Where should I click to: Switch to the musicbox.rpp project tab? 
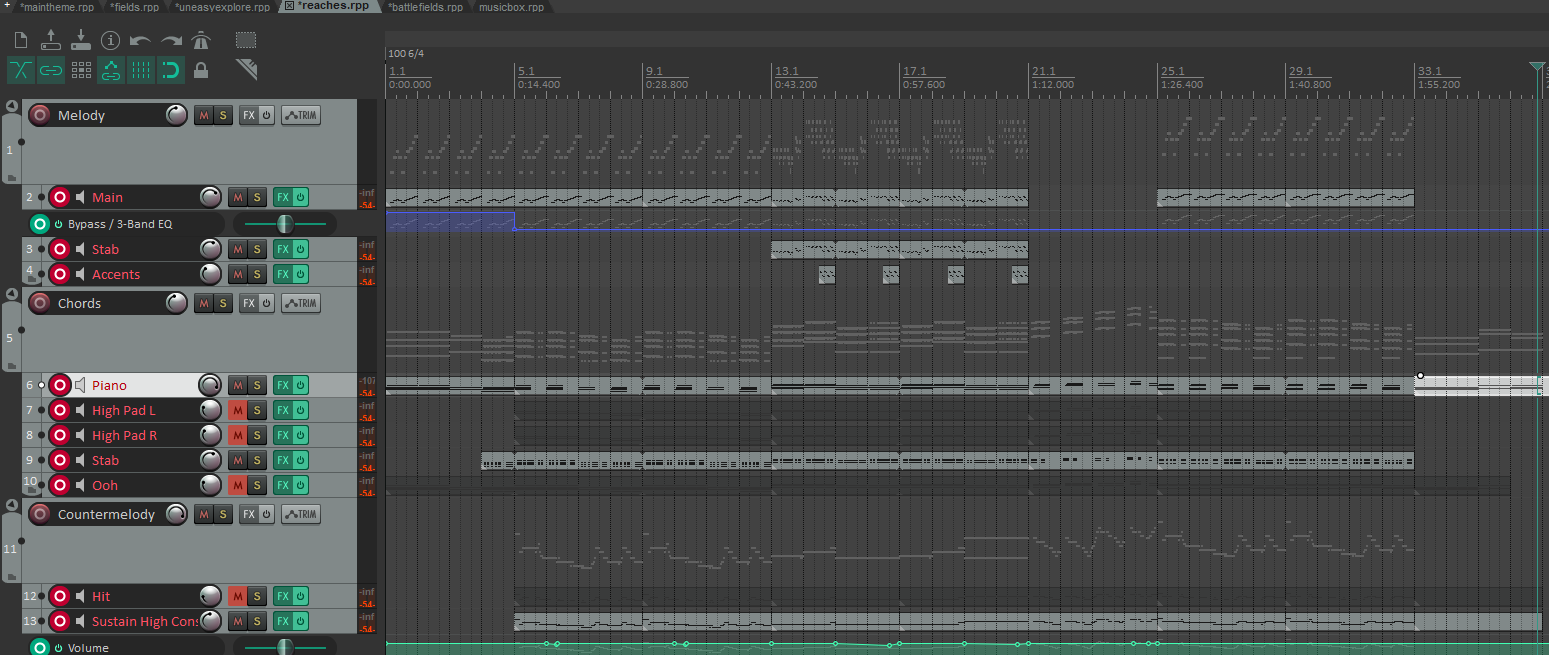click(511, 7)
